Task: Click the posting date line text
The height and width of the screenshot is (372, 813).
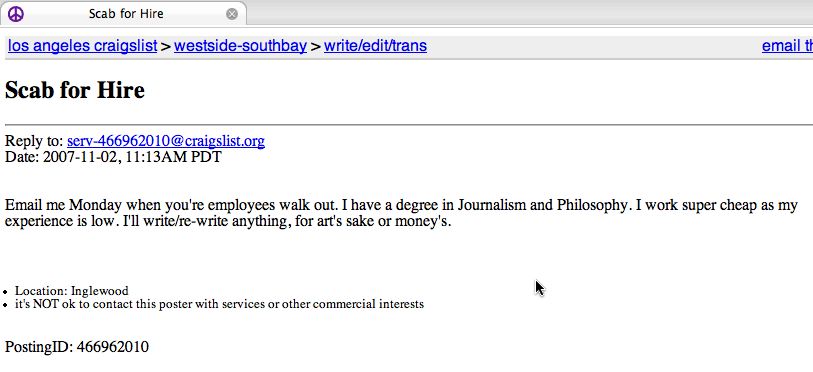Action: coord(113,157)
